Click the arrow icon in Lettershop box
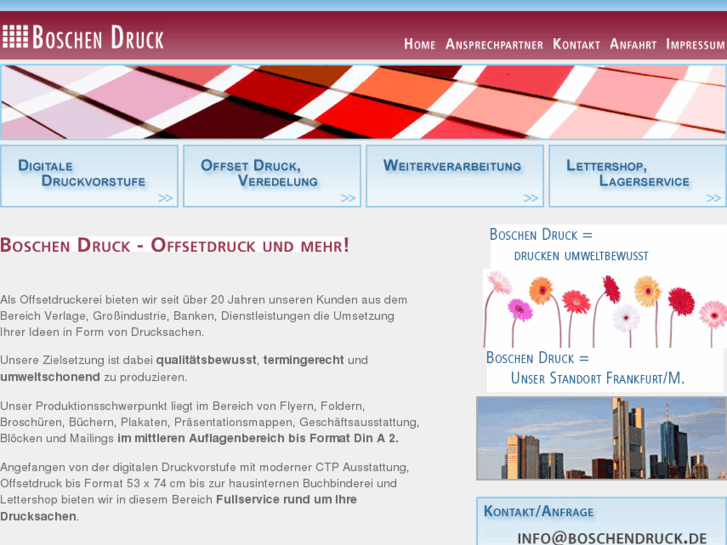The width and height of the screenshot is (727, 545). click(x=714, y=199)
